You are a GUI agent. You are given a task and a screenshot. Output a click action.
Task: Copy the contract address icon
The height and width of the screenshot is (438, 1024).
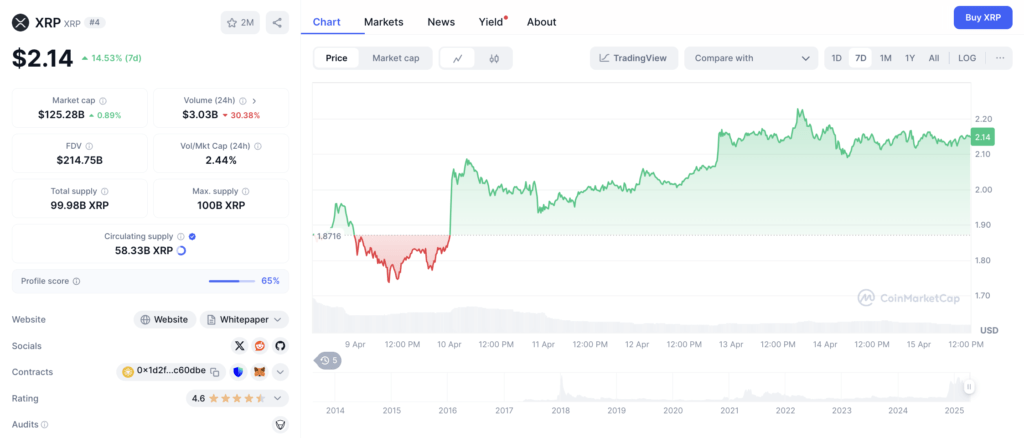[214, 372]
